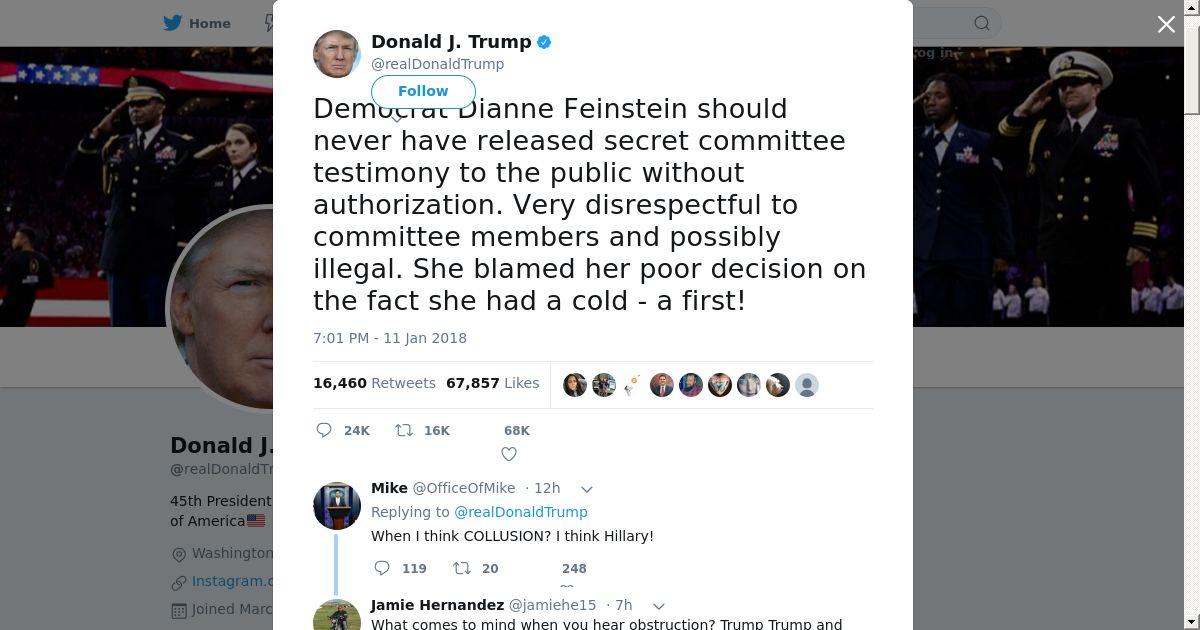Image resolution: width=1200 pixels, height=630 pixels.
Task: Click the reply bubble icon showing 24K
Action: point(324,430)
